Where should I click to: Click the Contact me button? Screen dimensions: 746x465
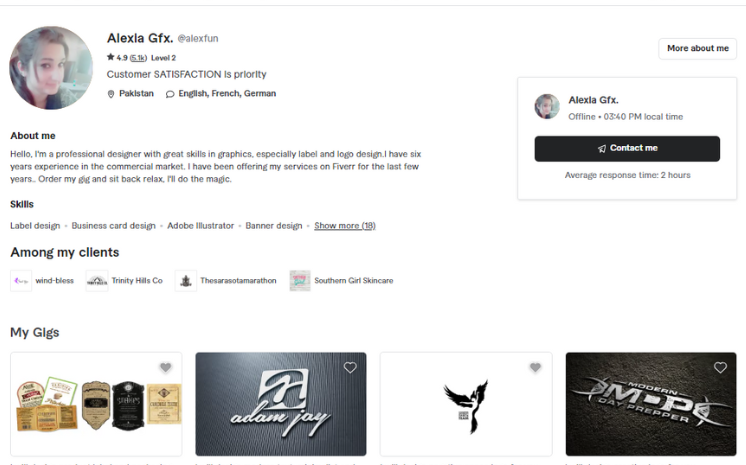[627, 148]
